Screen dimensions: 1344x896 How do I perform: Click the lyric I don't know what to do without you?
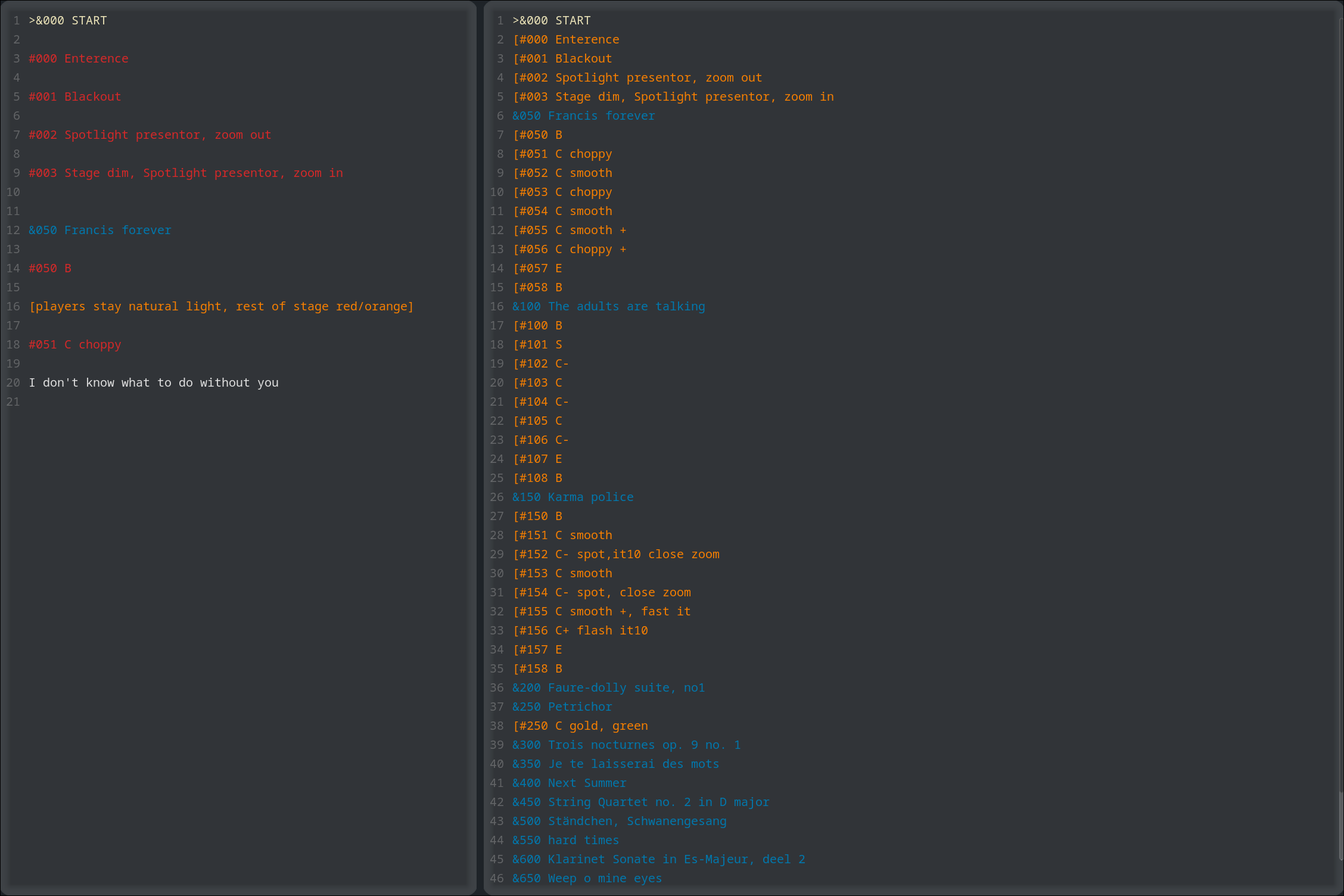(154, 382)
